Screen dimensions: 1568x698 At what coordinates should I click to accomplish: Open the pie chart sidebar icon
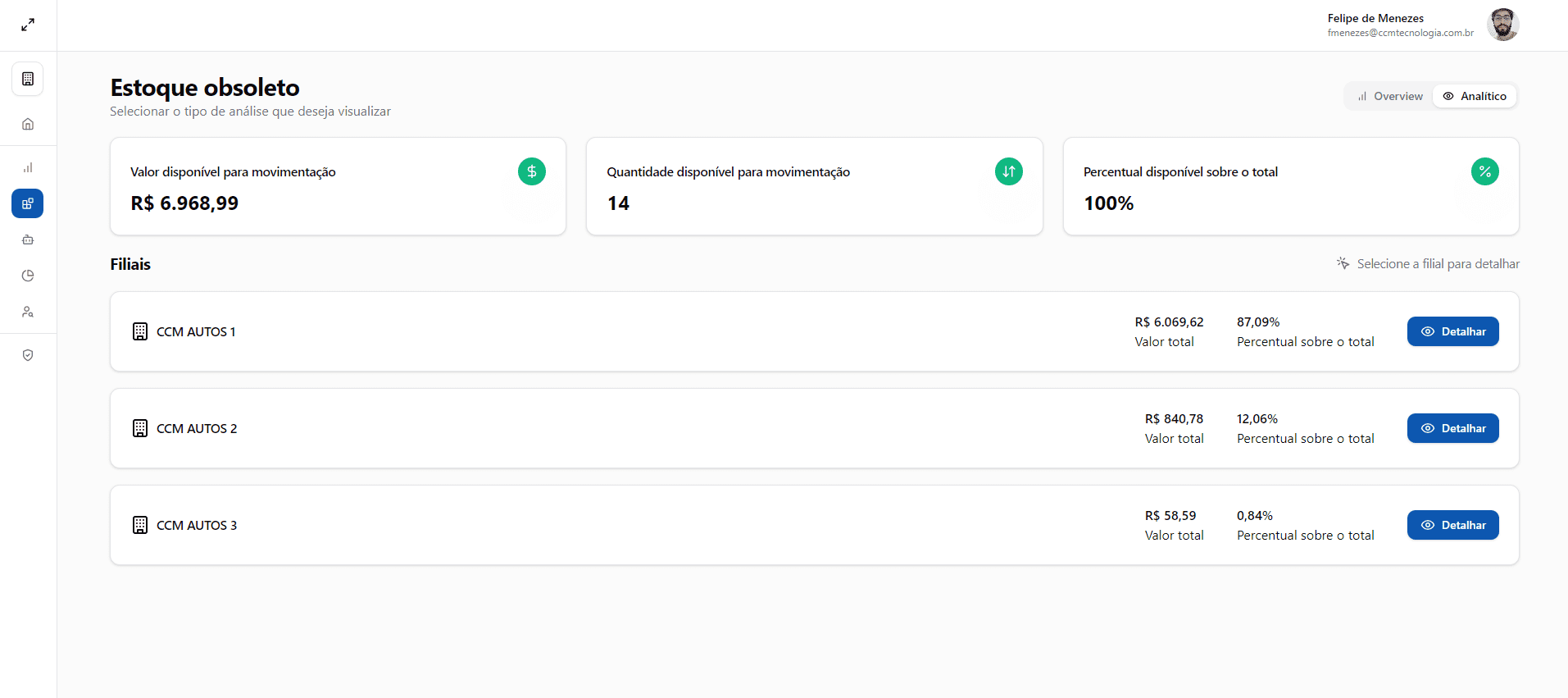pos(28,276)
